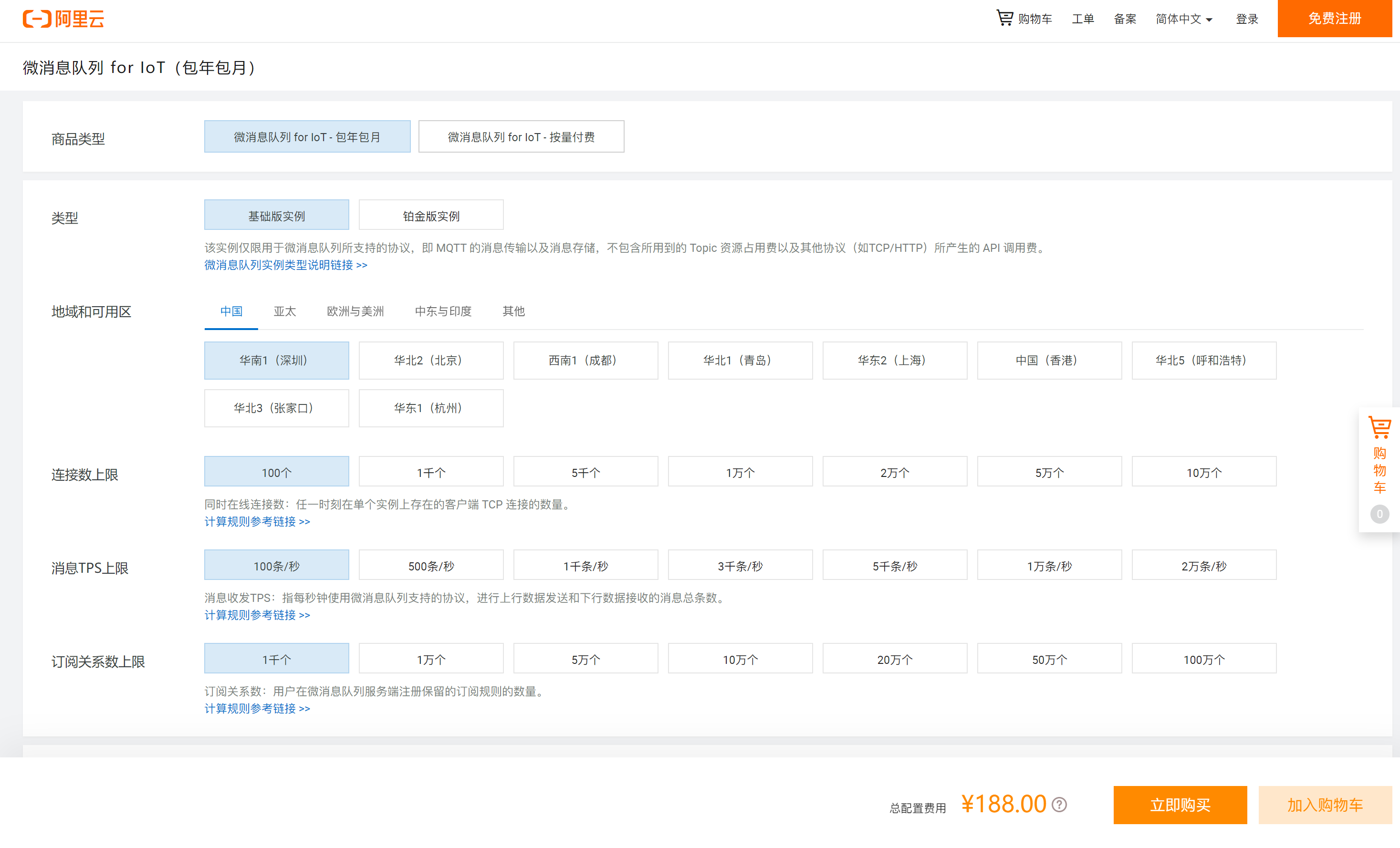Set message TPS limit to 100条/秒
The height and width of the screenshot is (848, 1400).
(277, 566)
